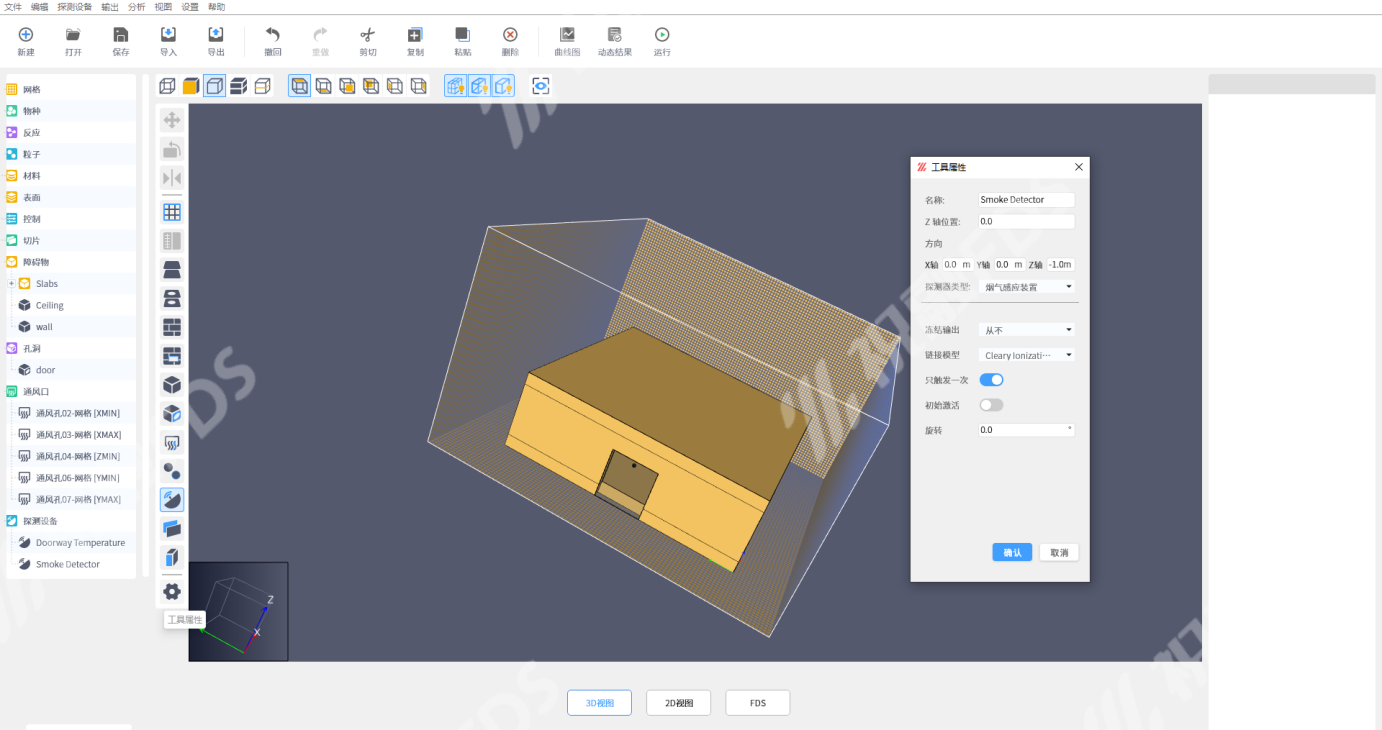Turn on the 初始激活 switch

pyautogui.click(x=991, y=405)
